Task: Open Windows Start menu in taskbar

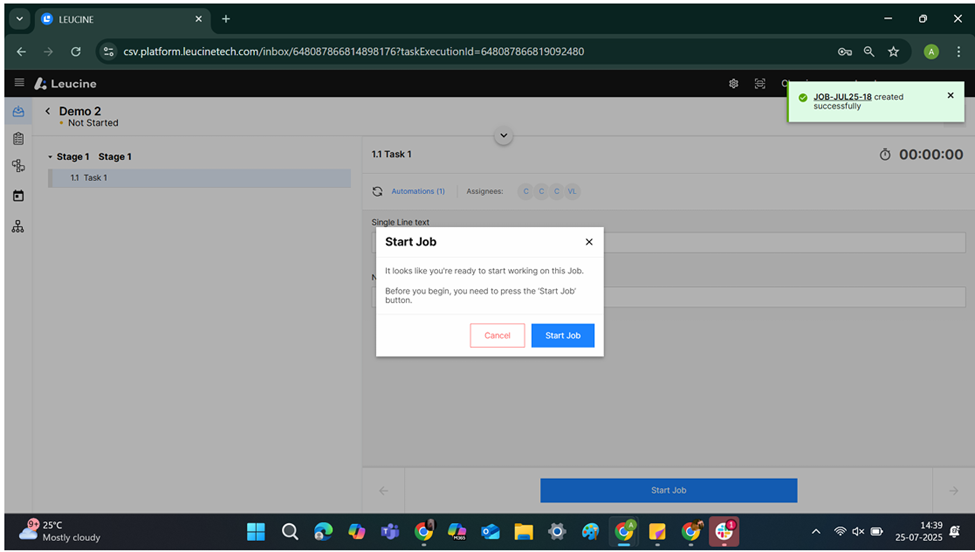Action: (x=256, y=532)
